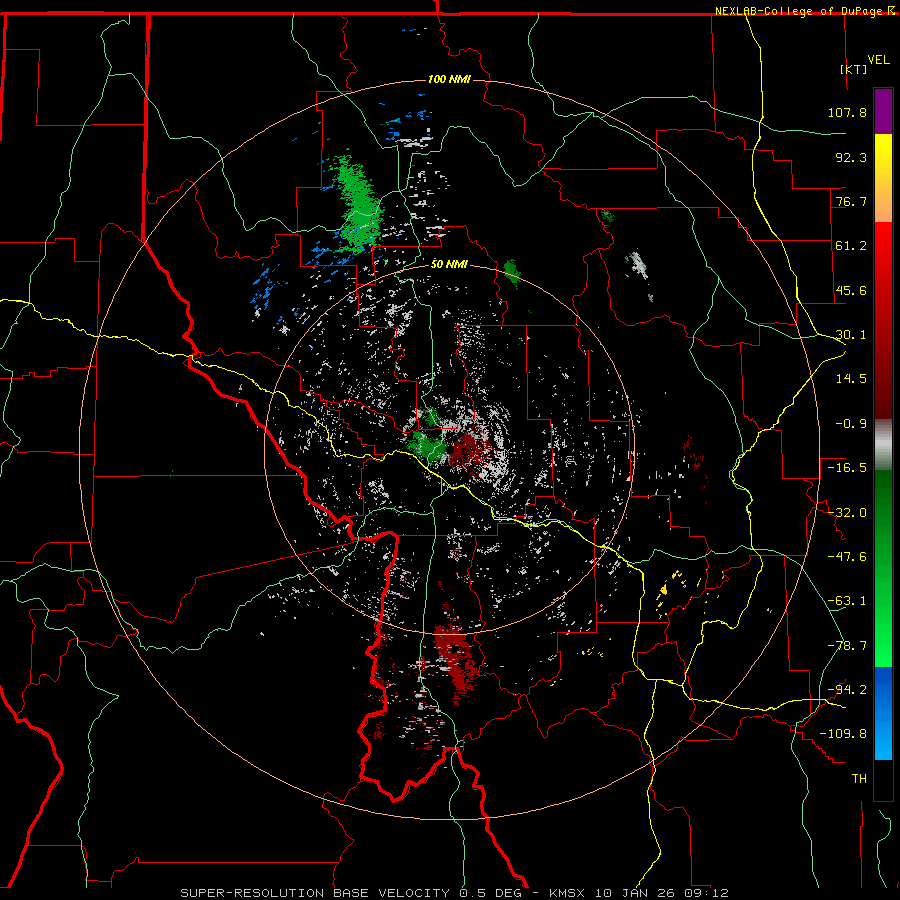Pick the gray near-zero segment of velocity scale
This screenshot has width=900, height=900.
(883, 445)
